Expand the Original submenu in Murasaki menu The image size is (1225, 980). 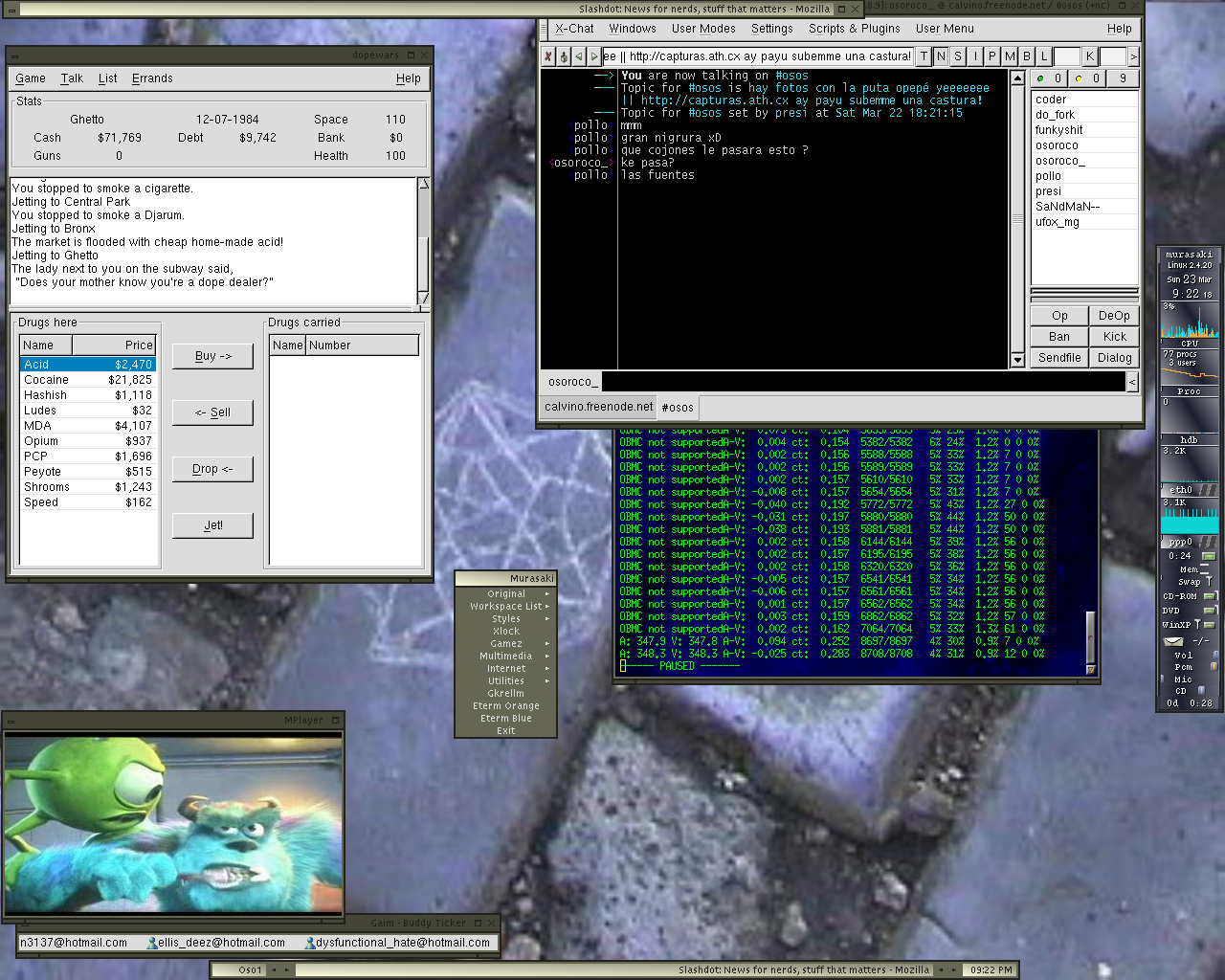coord(505,593)
